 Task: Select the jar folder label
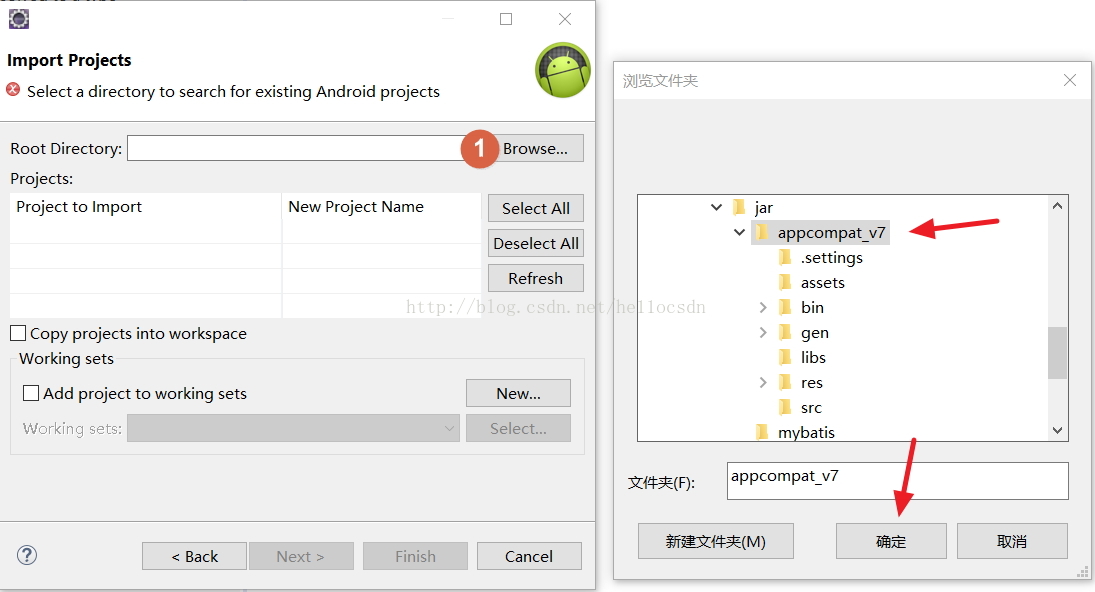[x=763, y=207]
